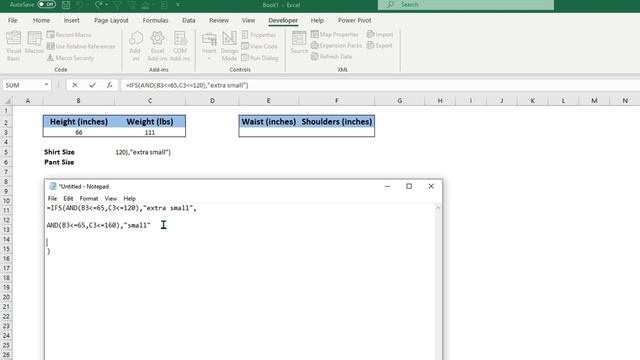Open the XML Source pane
640x360 pixels.
(x=299, y=42)
